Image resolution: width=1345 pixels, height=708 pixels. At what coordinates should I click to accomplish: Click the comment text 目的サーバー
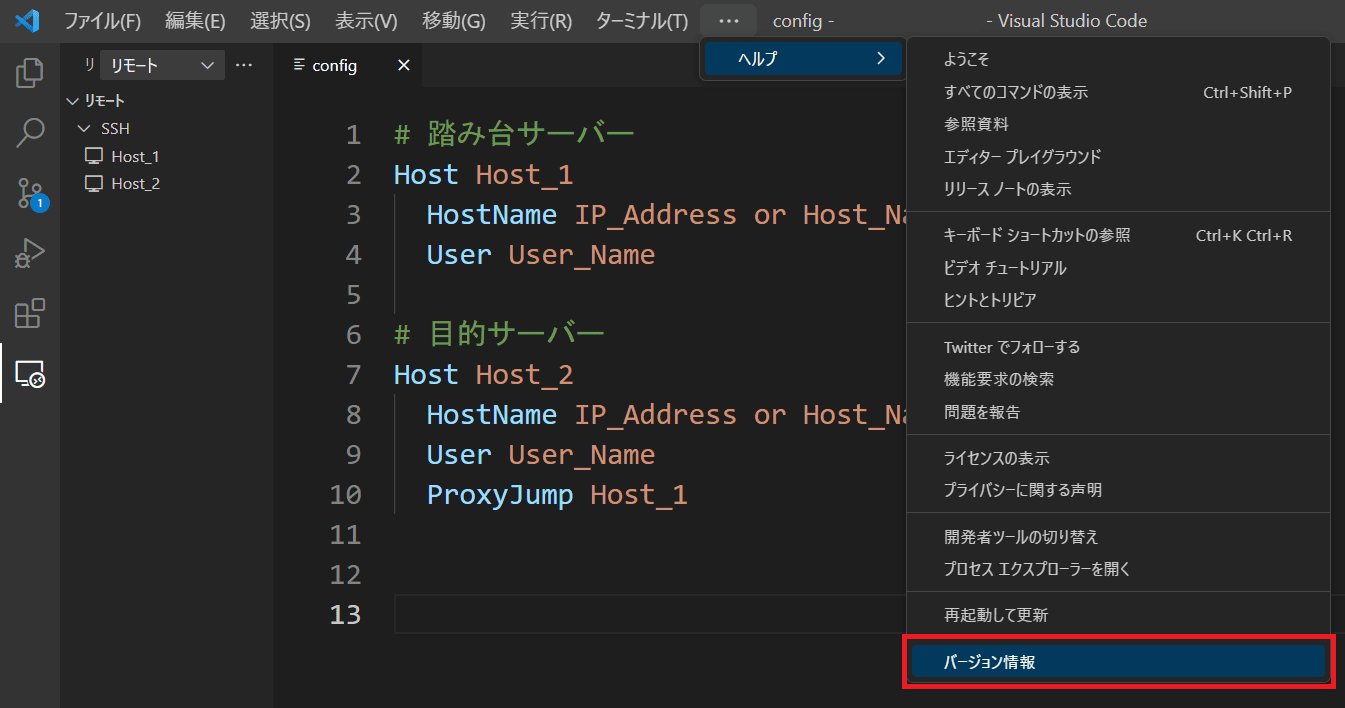[516, 335]
